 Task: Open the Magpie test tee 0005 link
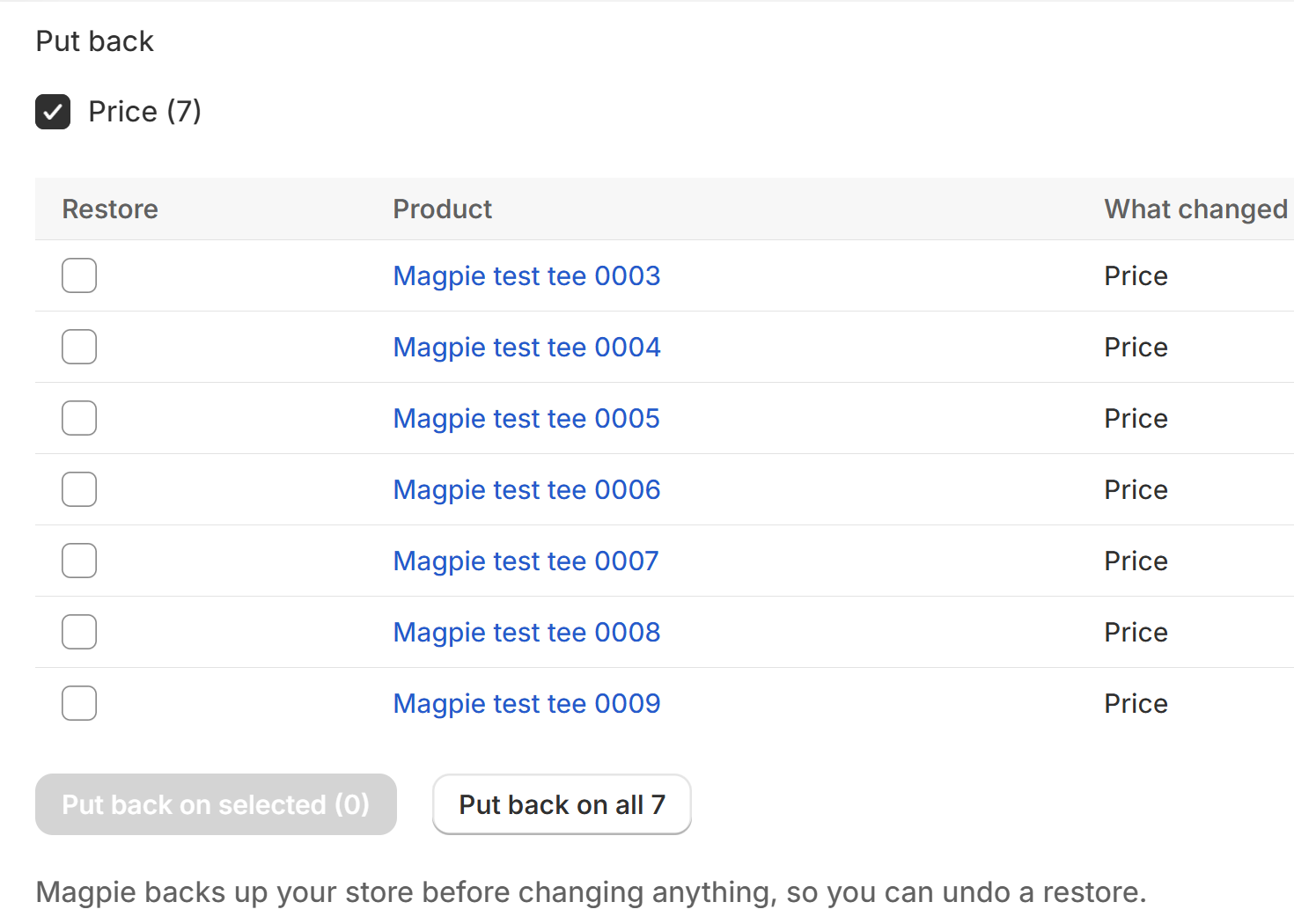pyautogui.click(x=526, y=419)
